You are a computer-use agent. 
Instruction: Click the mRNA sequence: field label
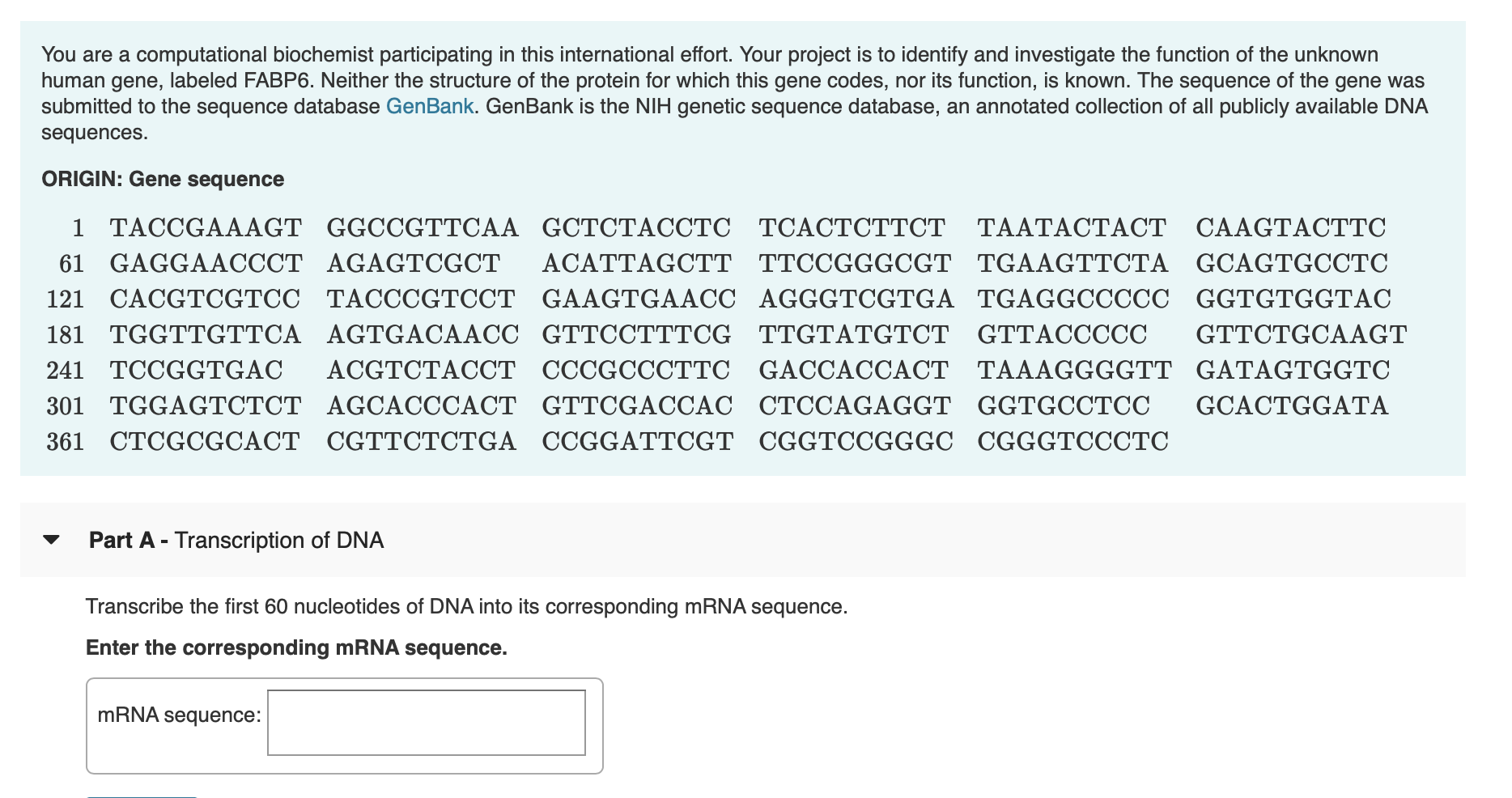click(x=179, y=715)
